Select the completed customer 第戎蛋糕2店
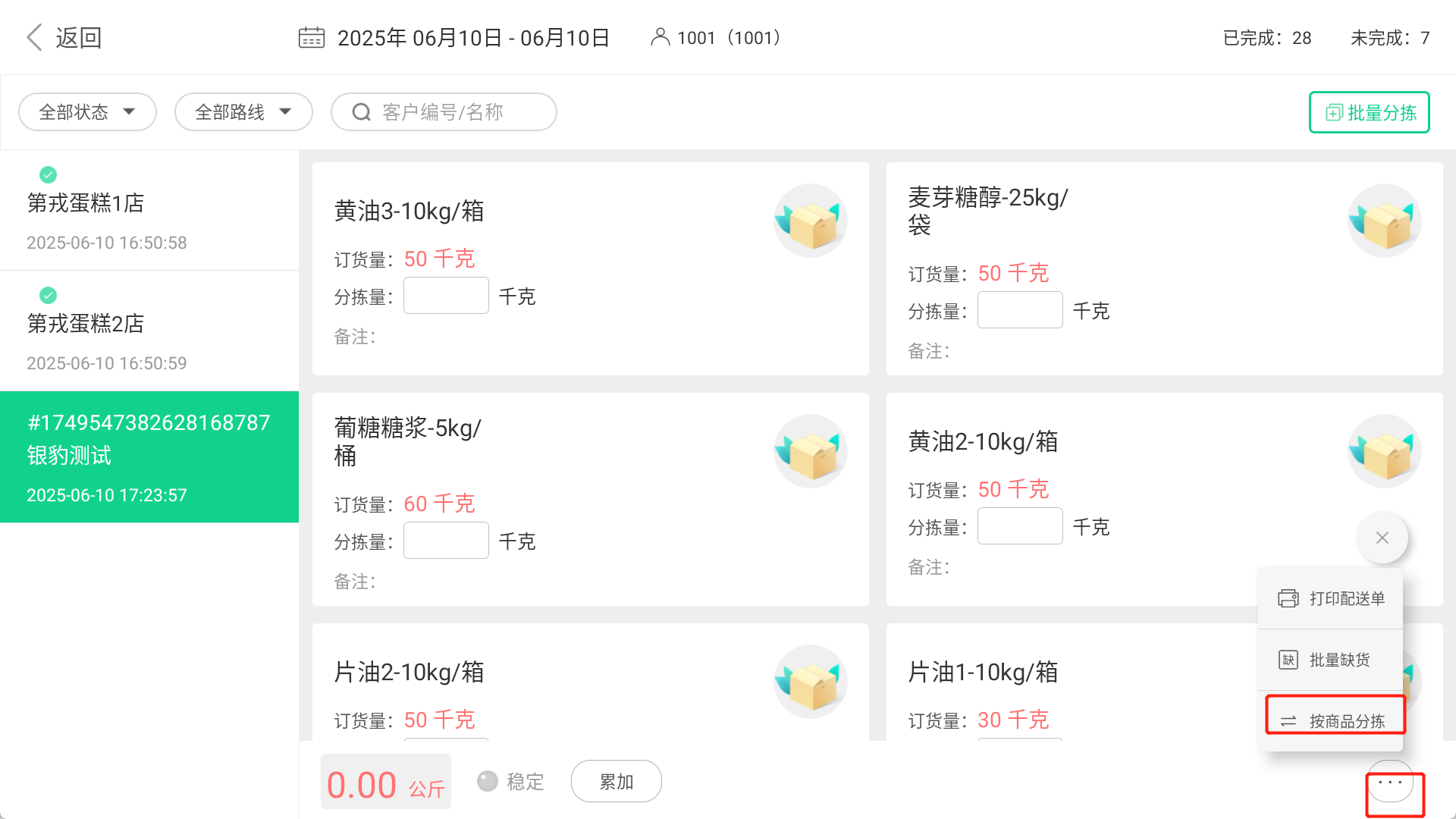This screenshot has width=1456, height=819. pyautogui.click(x=149, y=331)
